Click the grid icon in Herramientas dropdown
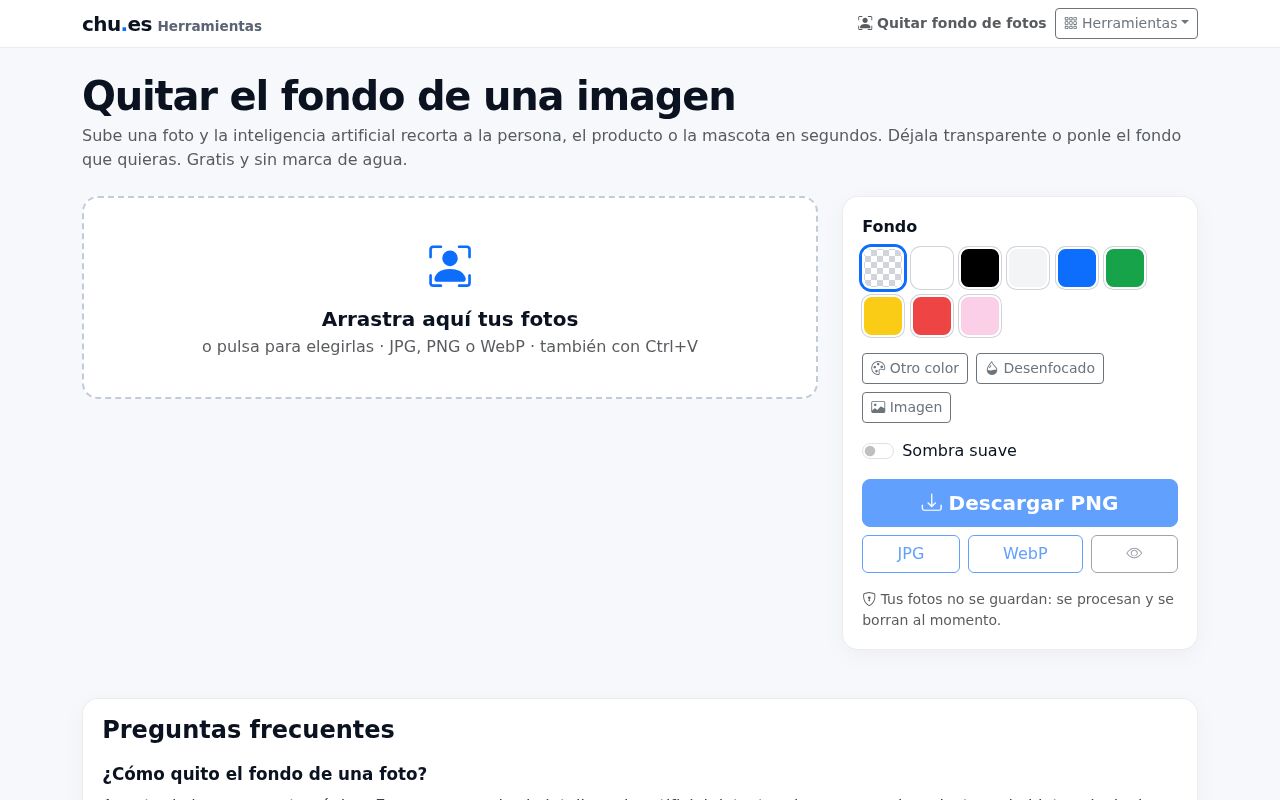This screenshot has height=800, width=1280. pyautogui.click(x=1071, y=23)
